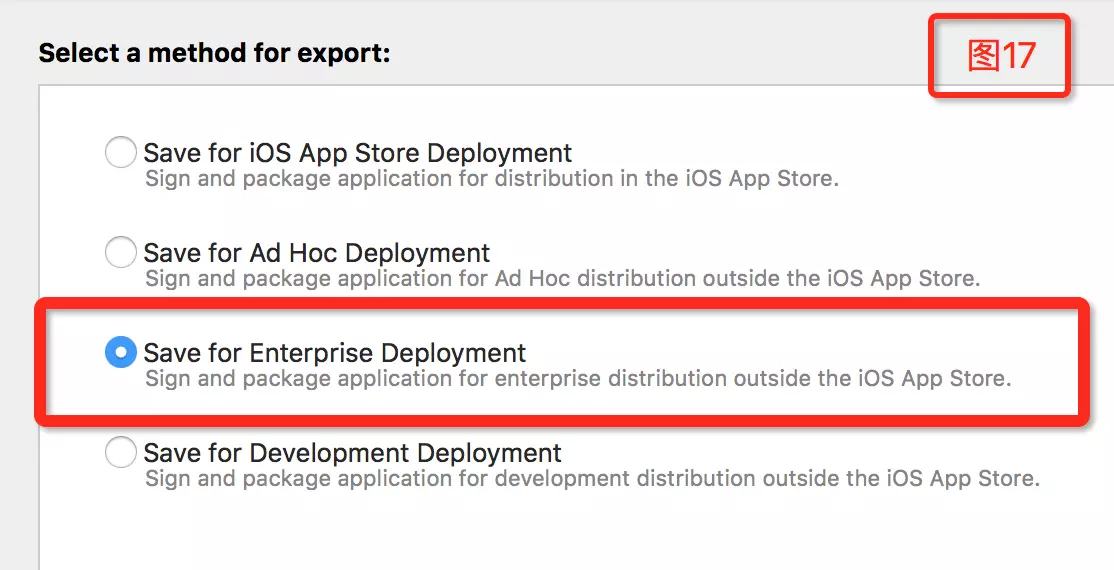This screenshot has width=1114, height=570.
Task: Click the 'Save for Development Deployment' label
Action: coord(352,452)
